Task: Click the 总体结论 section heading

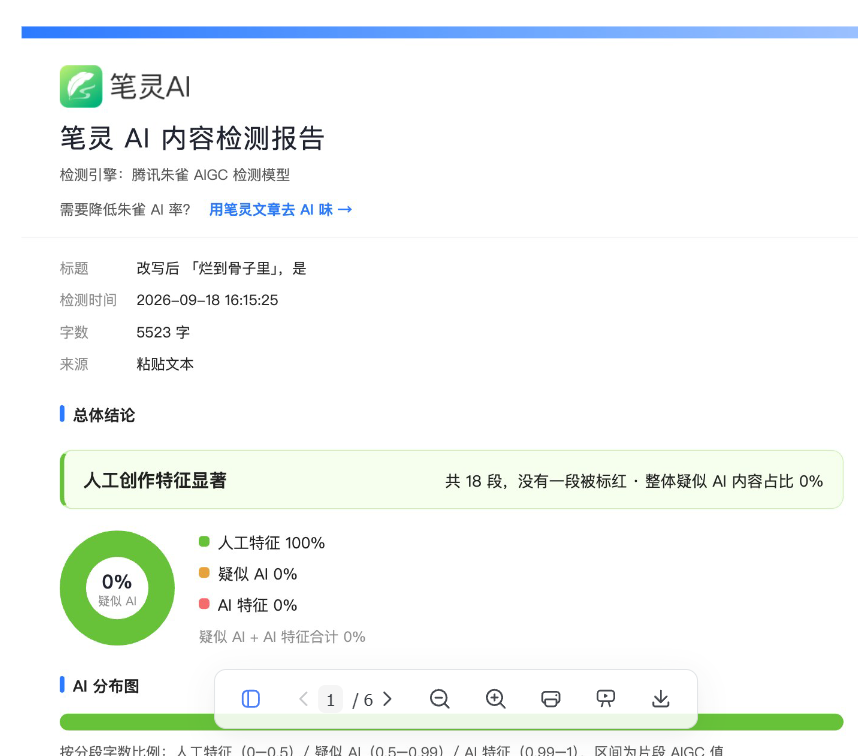Action: coord(104,415)
